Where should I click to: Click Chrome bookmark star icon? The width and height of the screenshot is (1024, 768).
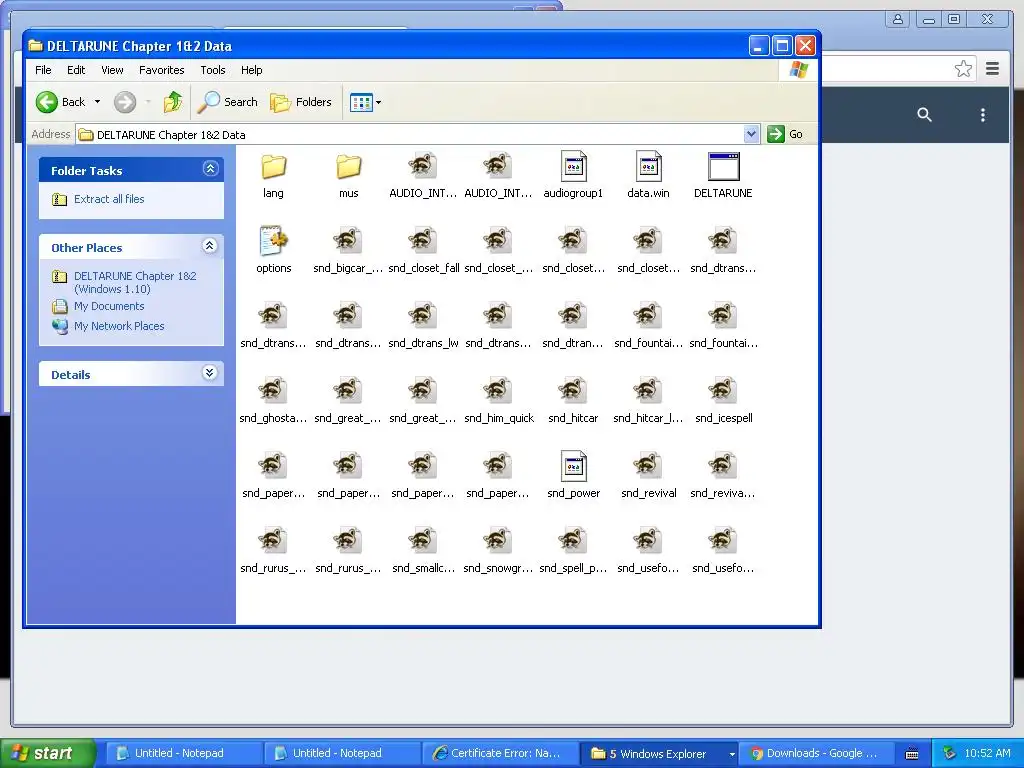pyautogui.click(x=963, y=69)
